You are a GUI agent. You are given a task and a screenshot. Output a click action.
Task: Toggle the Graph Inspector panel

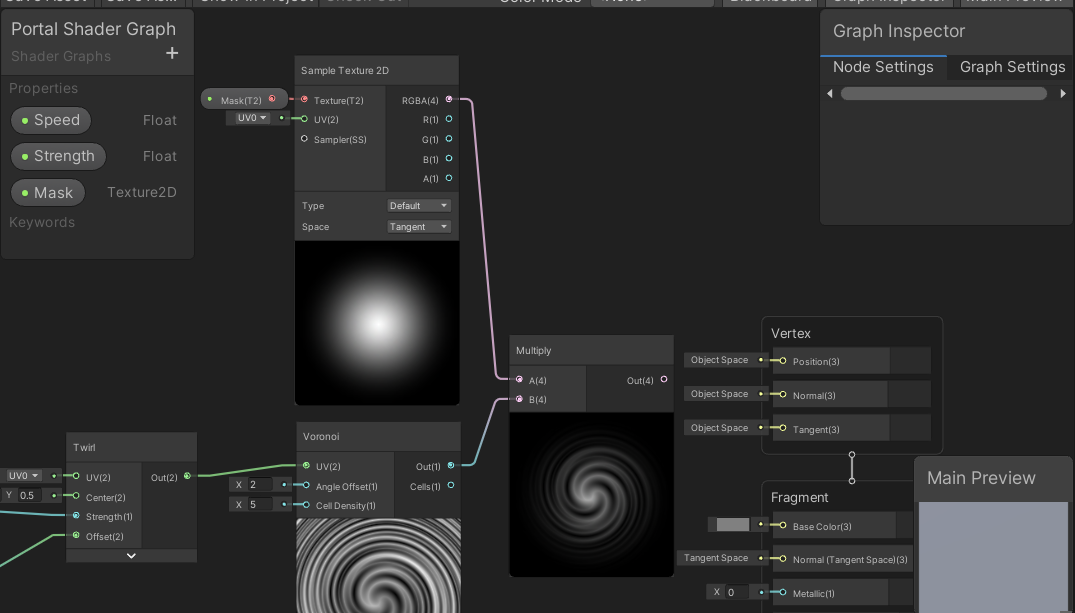click(888, 2)
